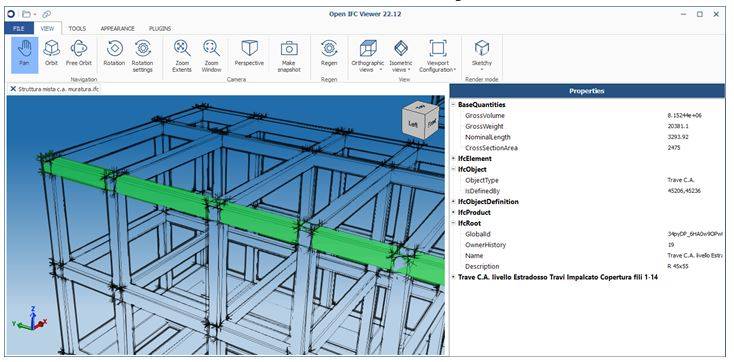The height and width of the screenshot is (362, 734).
Task: Open the Viewport Configuration dropdown
Action: point(438,56)
